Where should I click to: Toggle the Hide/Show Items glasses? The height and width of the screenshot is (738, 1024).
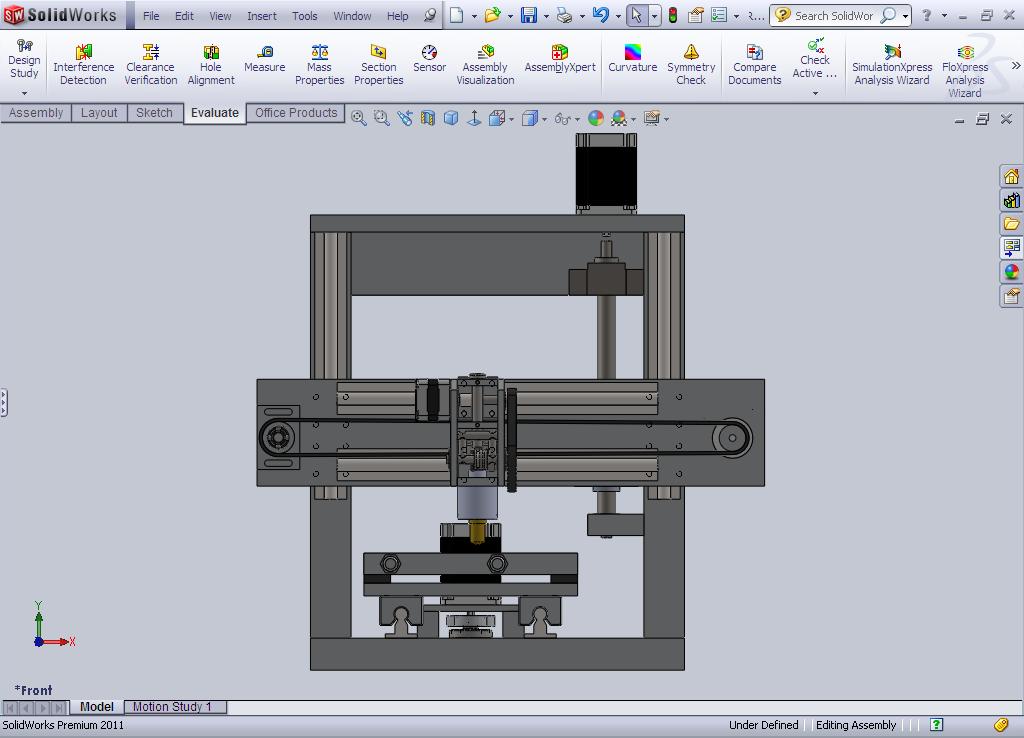(562, 117)
